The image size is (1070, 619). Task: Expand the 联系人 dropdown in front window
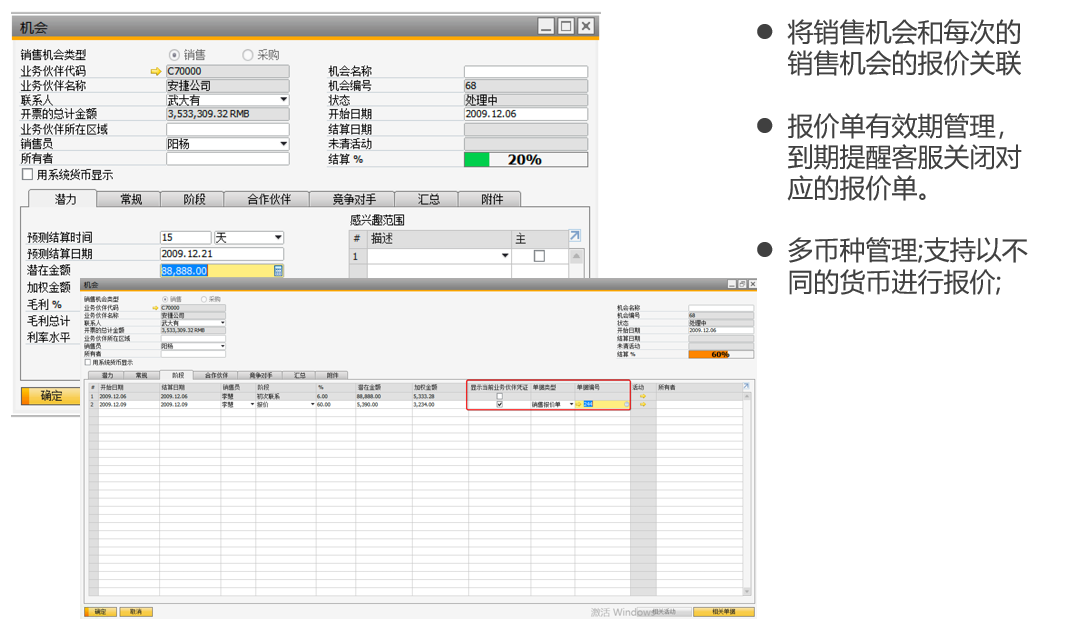pos(222,323)
